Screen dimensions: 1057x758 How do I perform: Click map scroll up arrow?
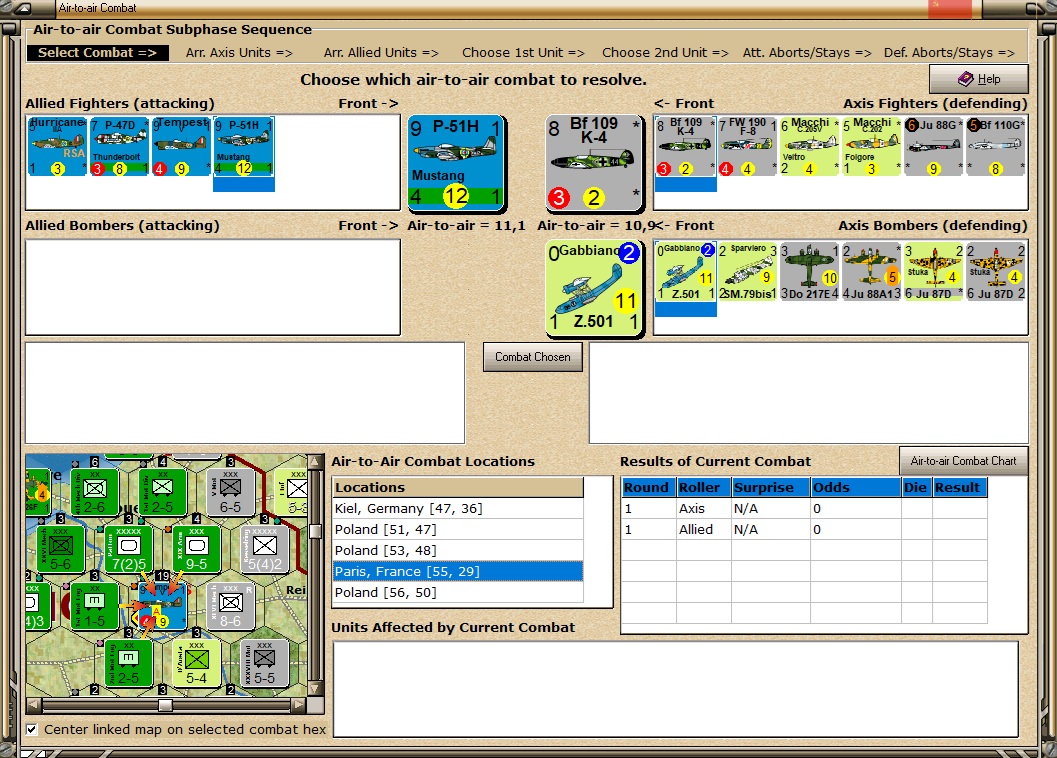[315, 462]
